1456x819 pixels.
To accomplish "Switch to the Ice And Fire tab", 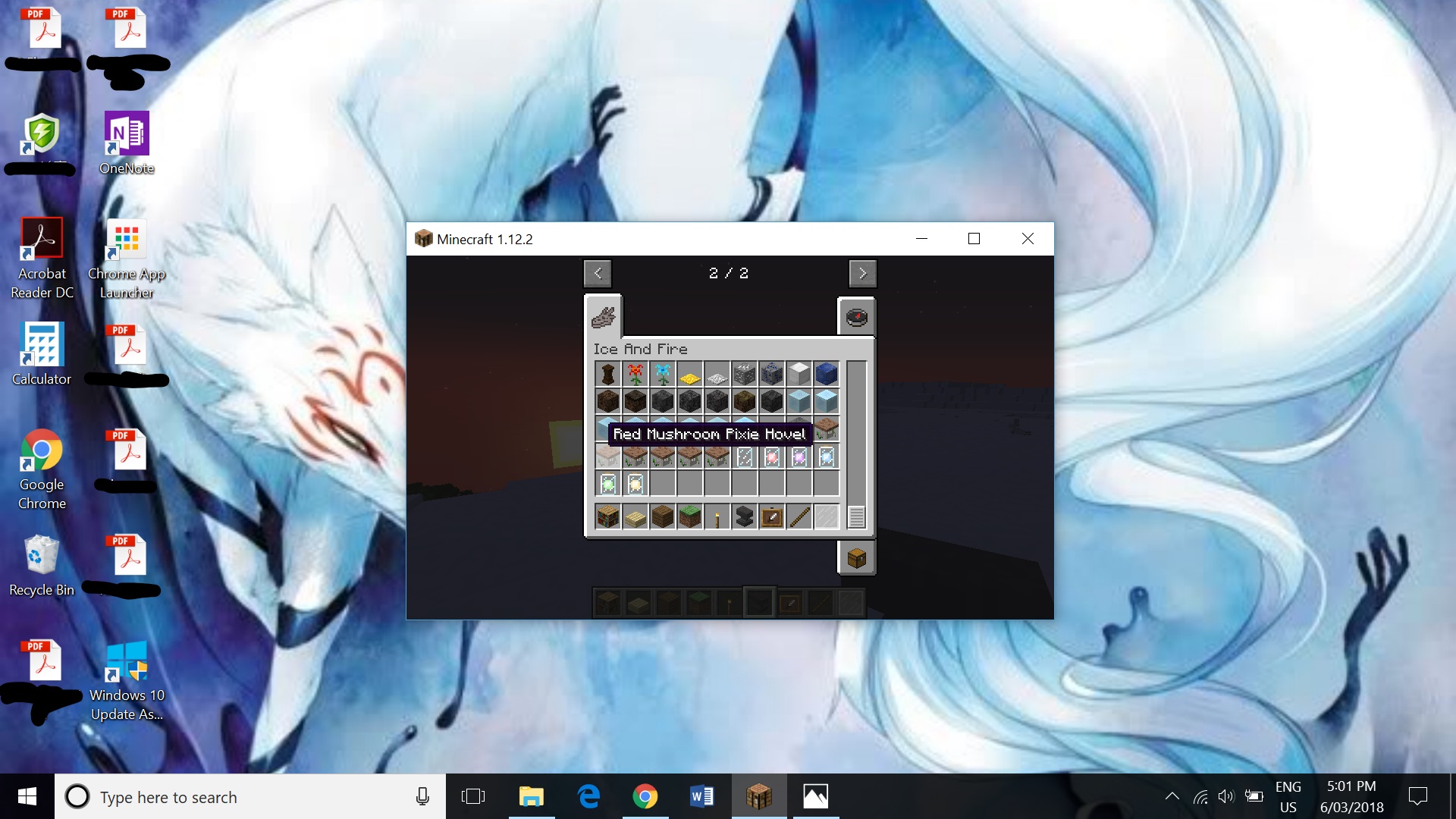I will (x=603, y=317).
